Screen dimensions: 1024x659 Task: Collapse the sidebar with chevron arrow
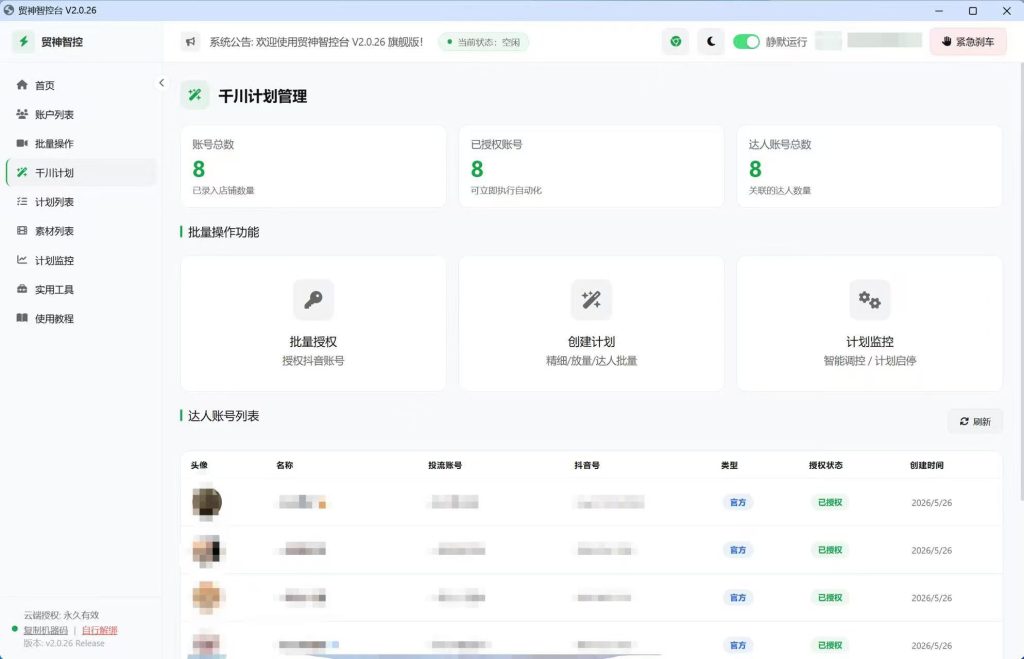pyautogui.click(x=161, y=83)
